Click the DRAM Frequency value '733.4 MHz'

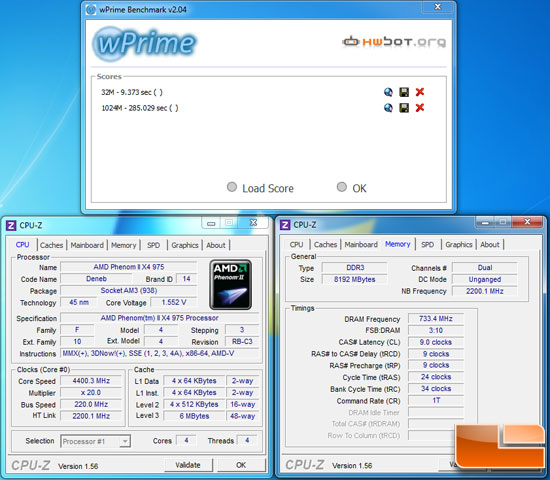coord(436,319)
